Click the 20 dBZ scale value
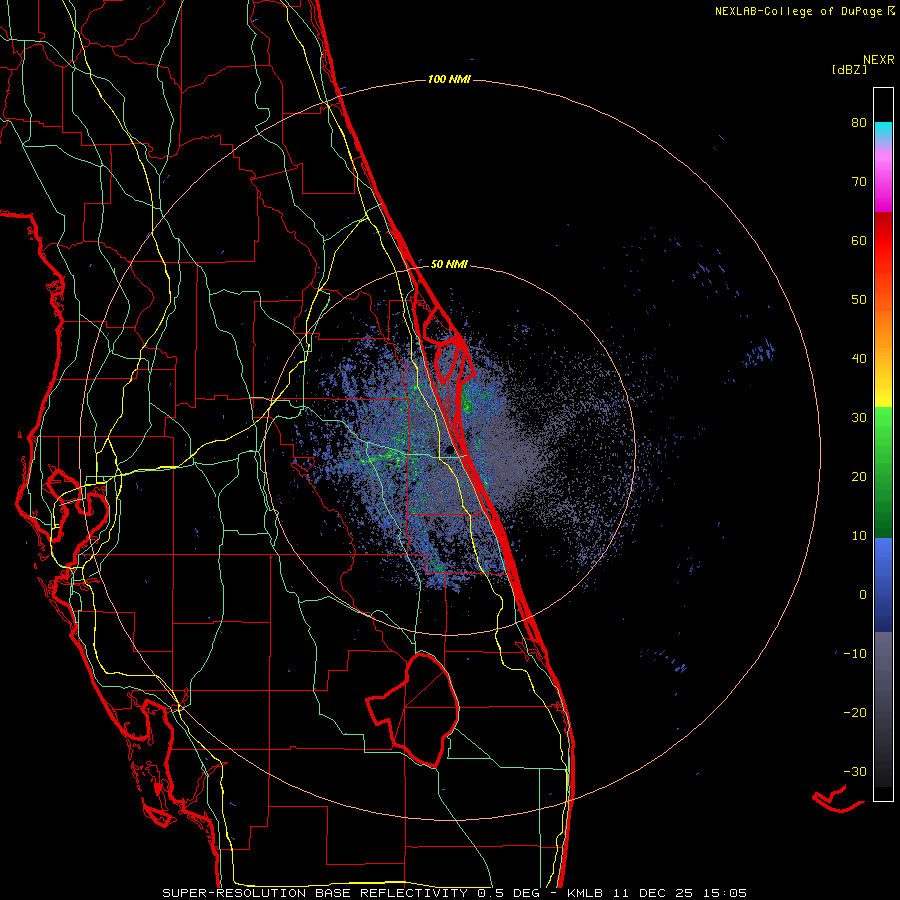Image resolution: width=900 pixels, height=900 pixels. coord(859,477)
